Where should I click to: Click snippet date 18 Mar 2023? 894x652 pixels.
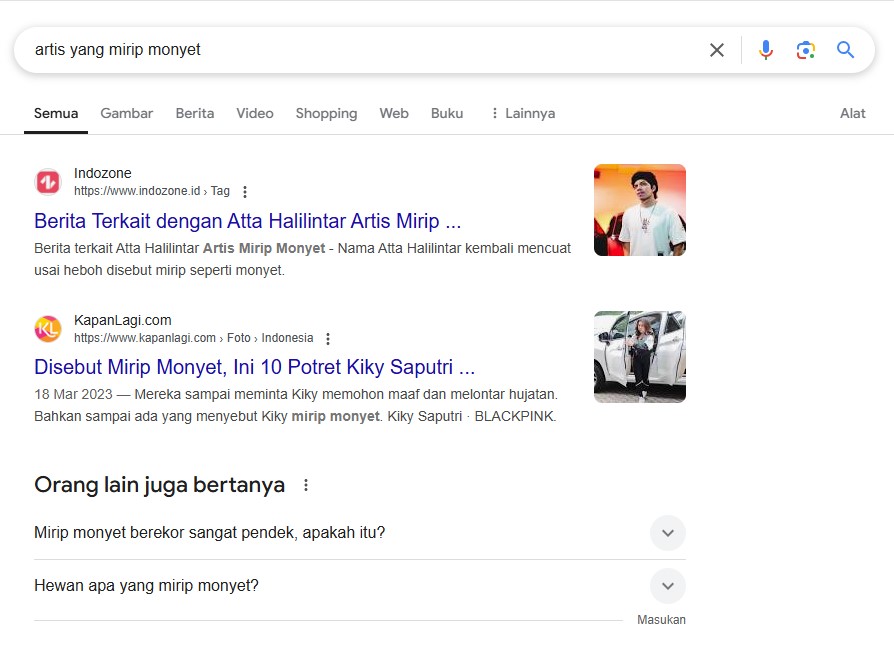[x=73, y=394]
